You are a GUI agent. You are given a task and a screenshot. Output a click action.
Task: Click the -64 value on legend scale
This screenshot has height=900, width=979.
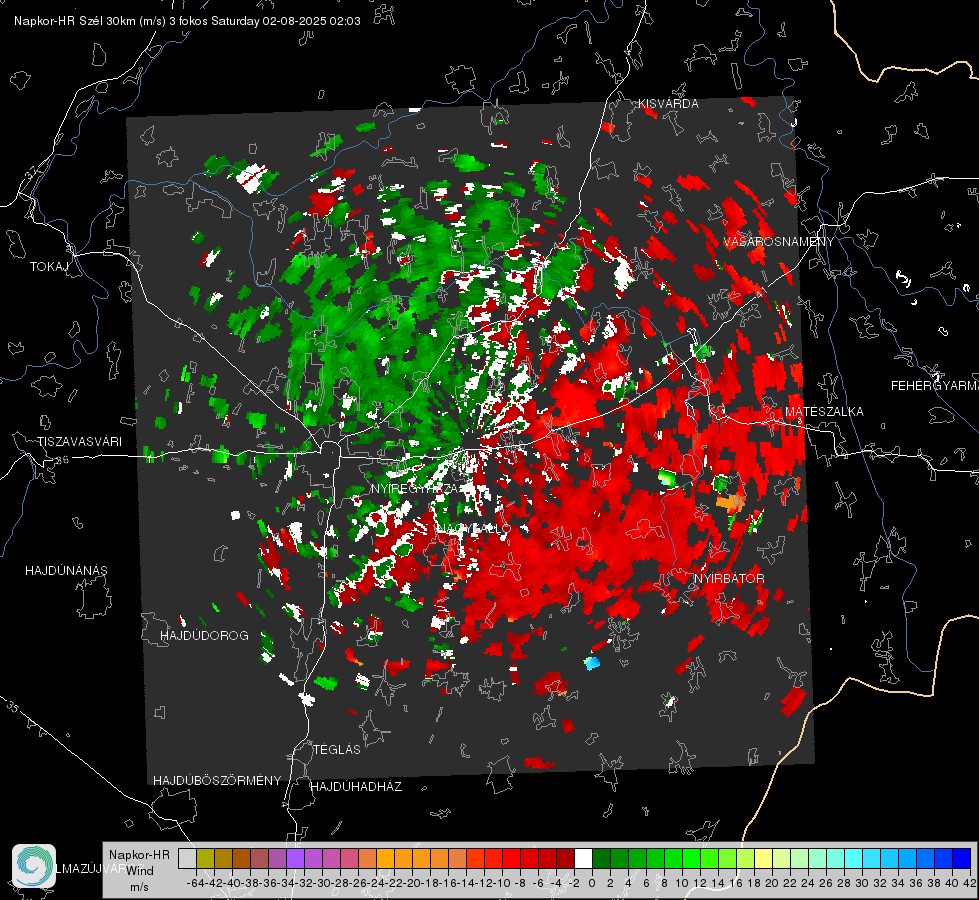click(x=195, y=883)
